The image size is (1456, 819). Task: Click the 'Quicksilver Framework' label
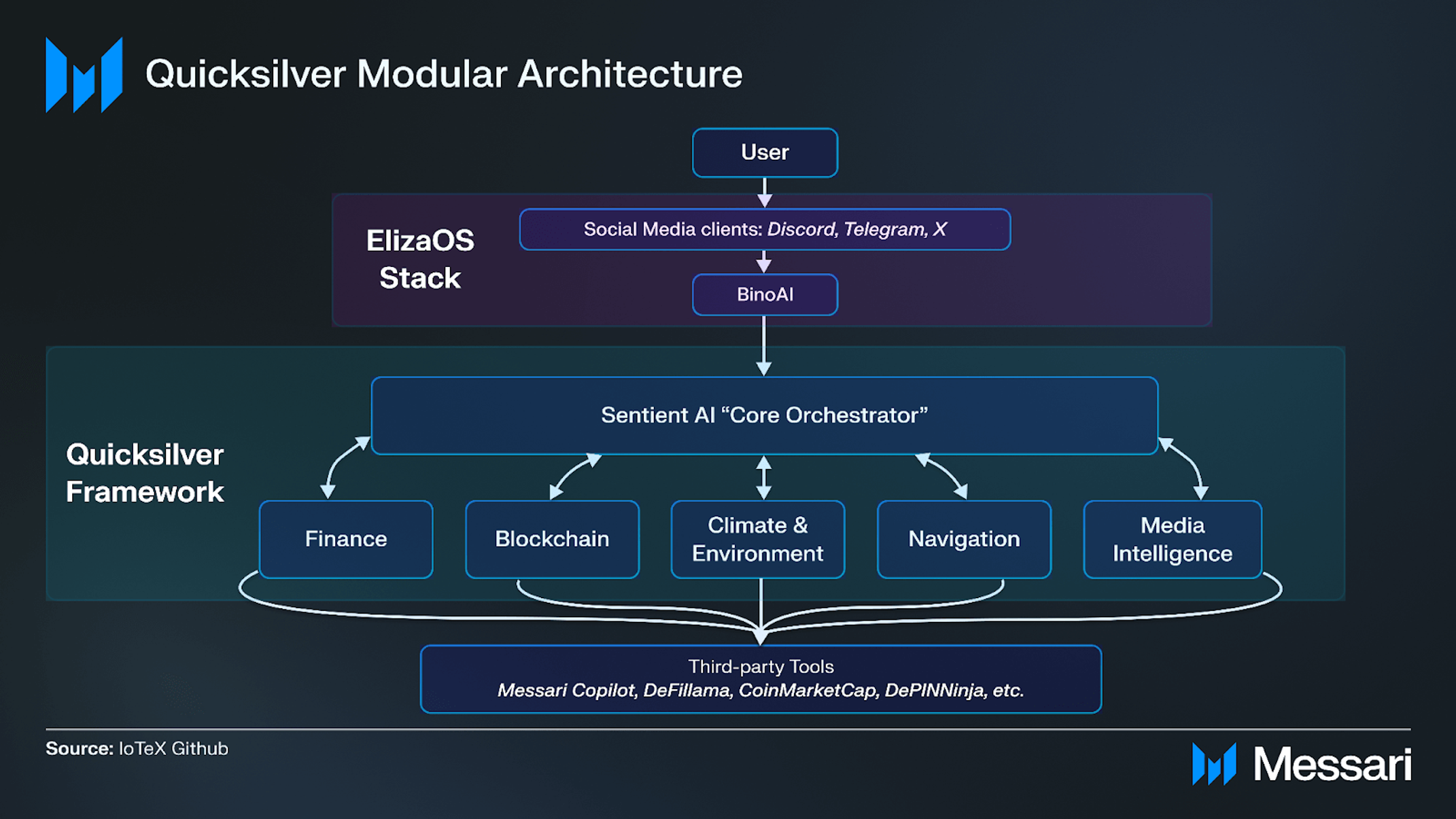145,473
